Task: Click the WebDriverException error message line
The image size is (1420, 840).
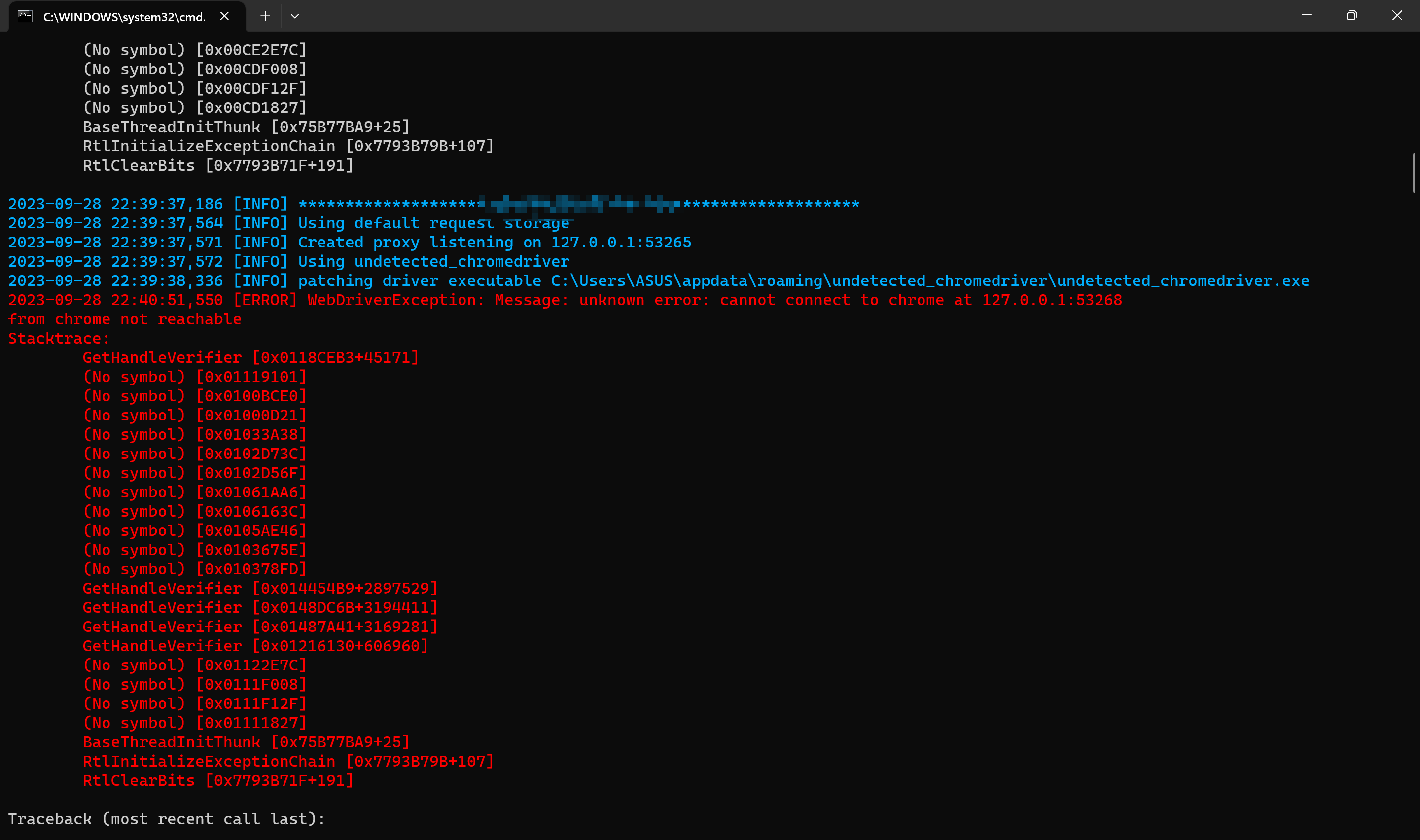Action: (x=566, y=299)
